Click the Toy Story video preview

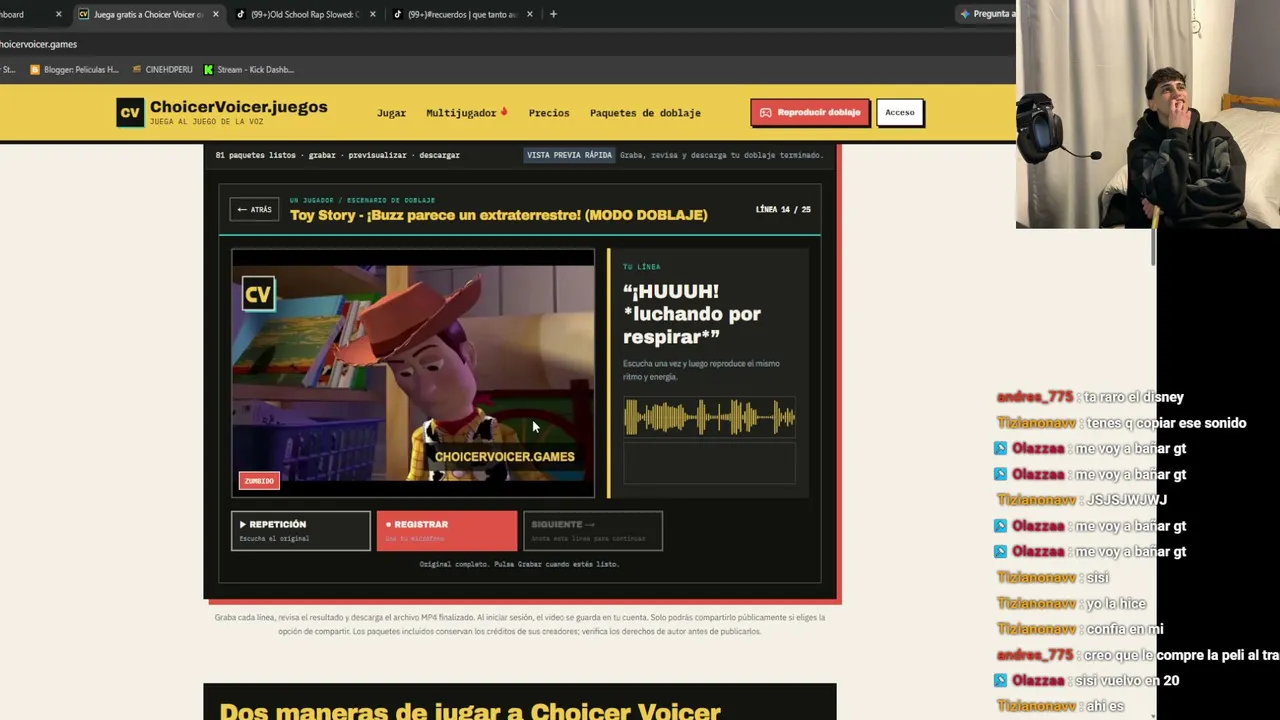(x=413, y=373)
